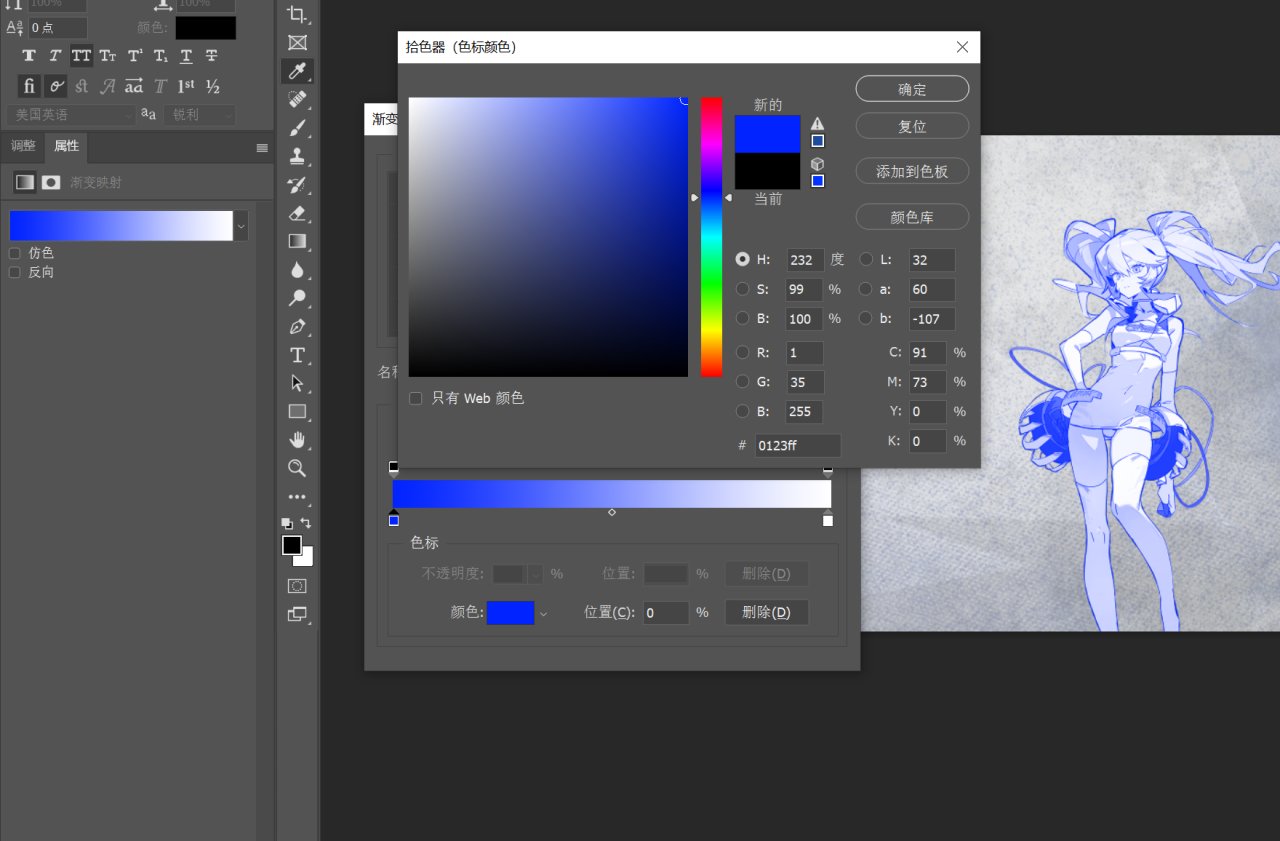Select the H hue radio button
The height and width of the screenshot is (841, 1280).
(742, 259)
